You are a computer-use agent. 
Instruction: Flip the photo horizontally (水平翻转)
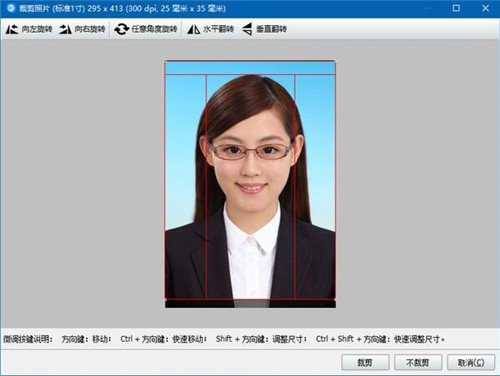(210, 29)
